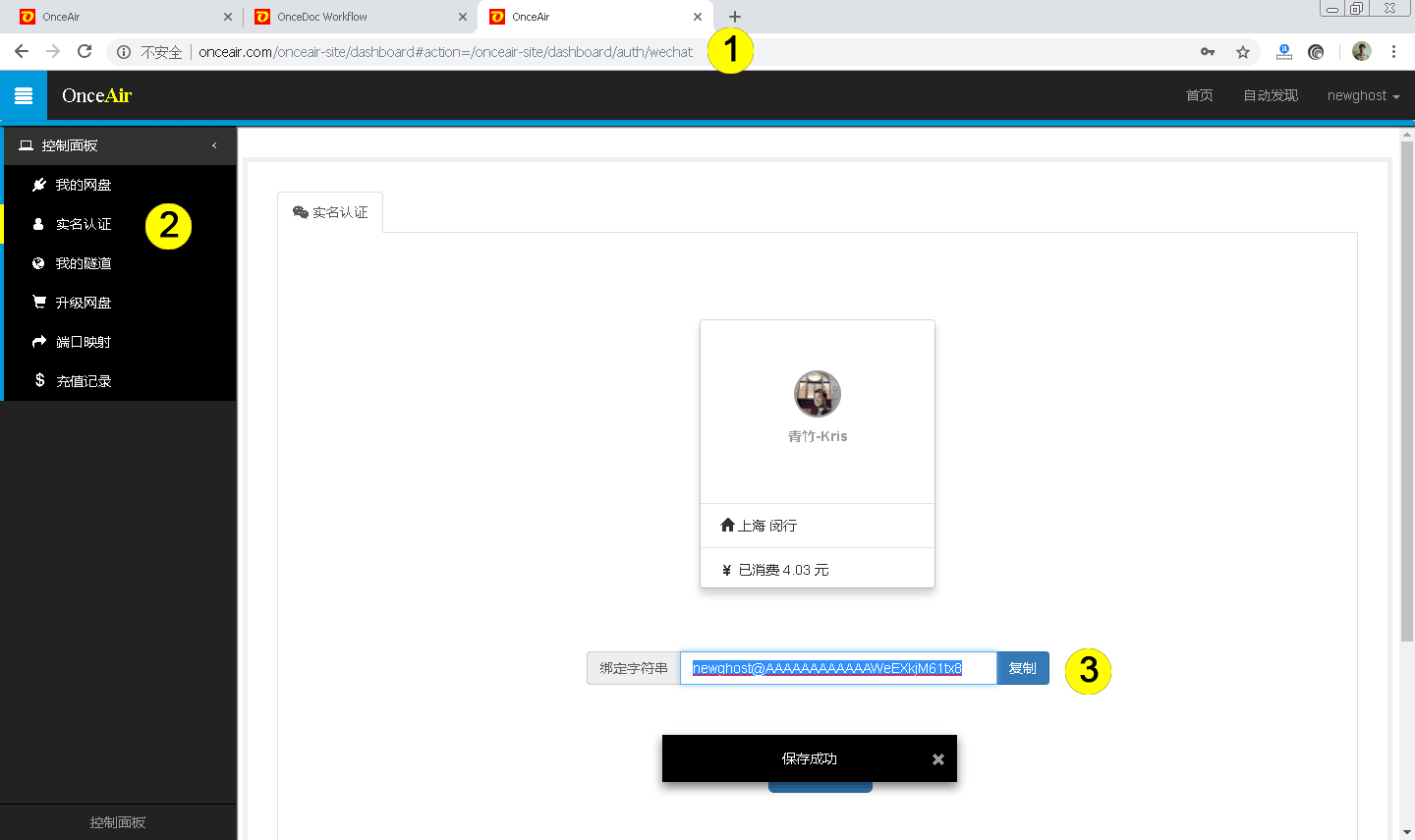Open Chrome's three-dot menu
1415x840 pixels.
click(1393, 52)
